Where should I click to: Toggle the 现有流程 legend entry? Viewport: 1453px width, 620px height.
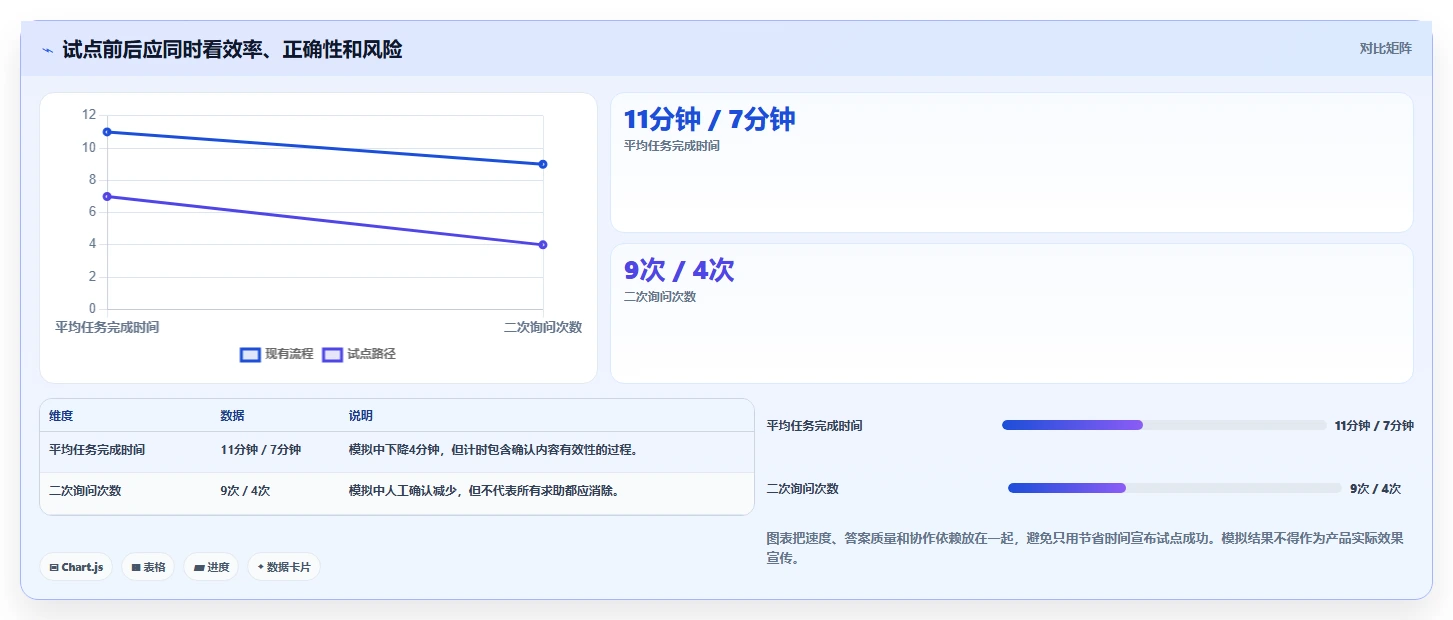pos(277,354)
